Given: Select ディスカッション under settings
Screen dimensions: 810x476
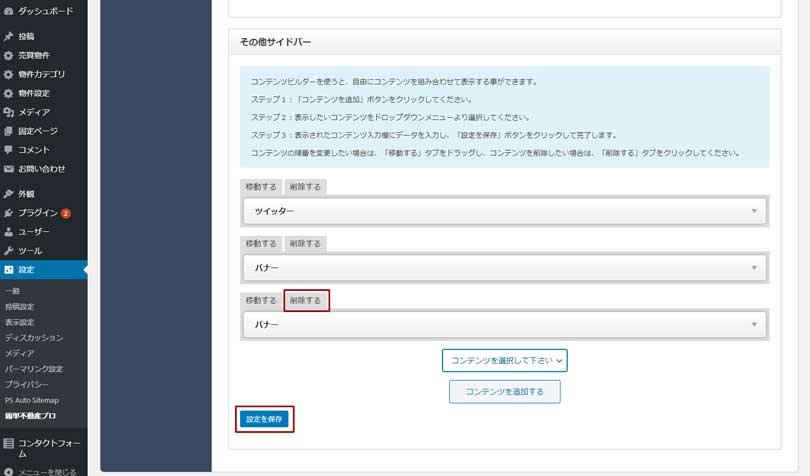Looking at the screenshot, I should coord(33,338).
